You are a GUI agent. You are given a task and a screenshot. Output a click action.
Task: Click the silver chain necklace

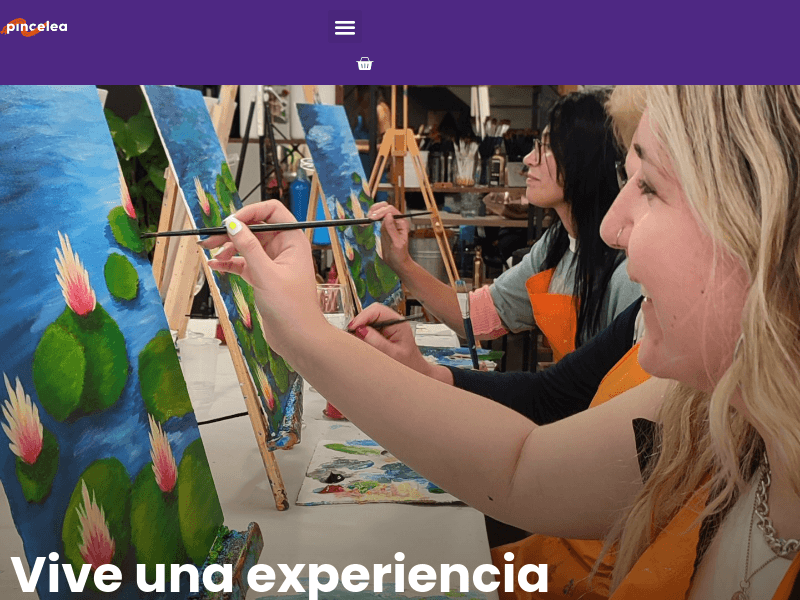(773, 515)
